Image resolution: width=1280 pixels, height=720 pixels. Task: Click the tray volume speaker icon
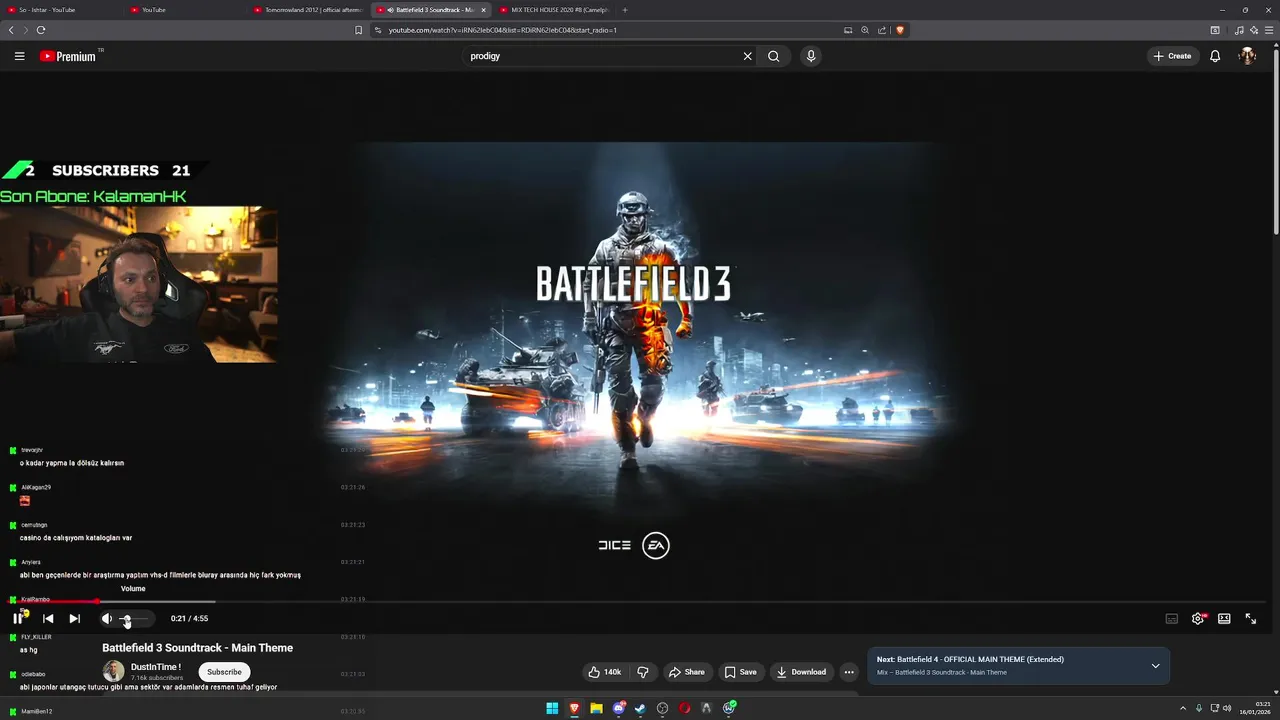point(1227,708)
